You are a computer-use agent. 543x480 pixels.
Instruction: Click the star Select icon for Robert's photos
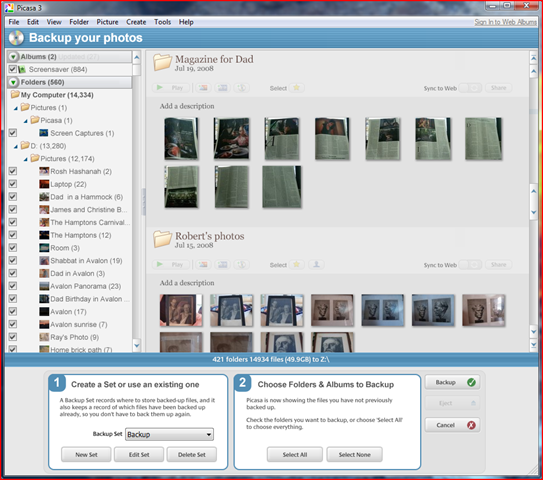[x=296, y=265]
